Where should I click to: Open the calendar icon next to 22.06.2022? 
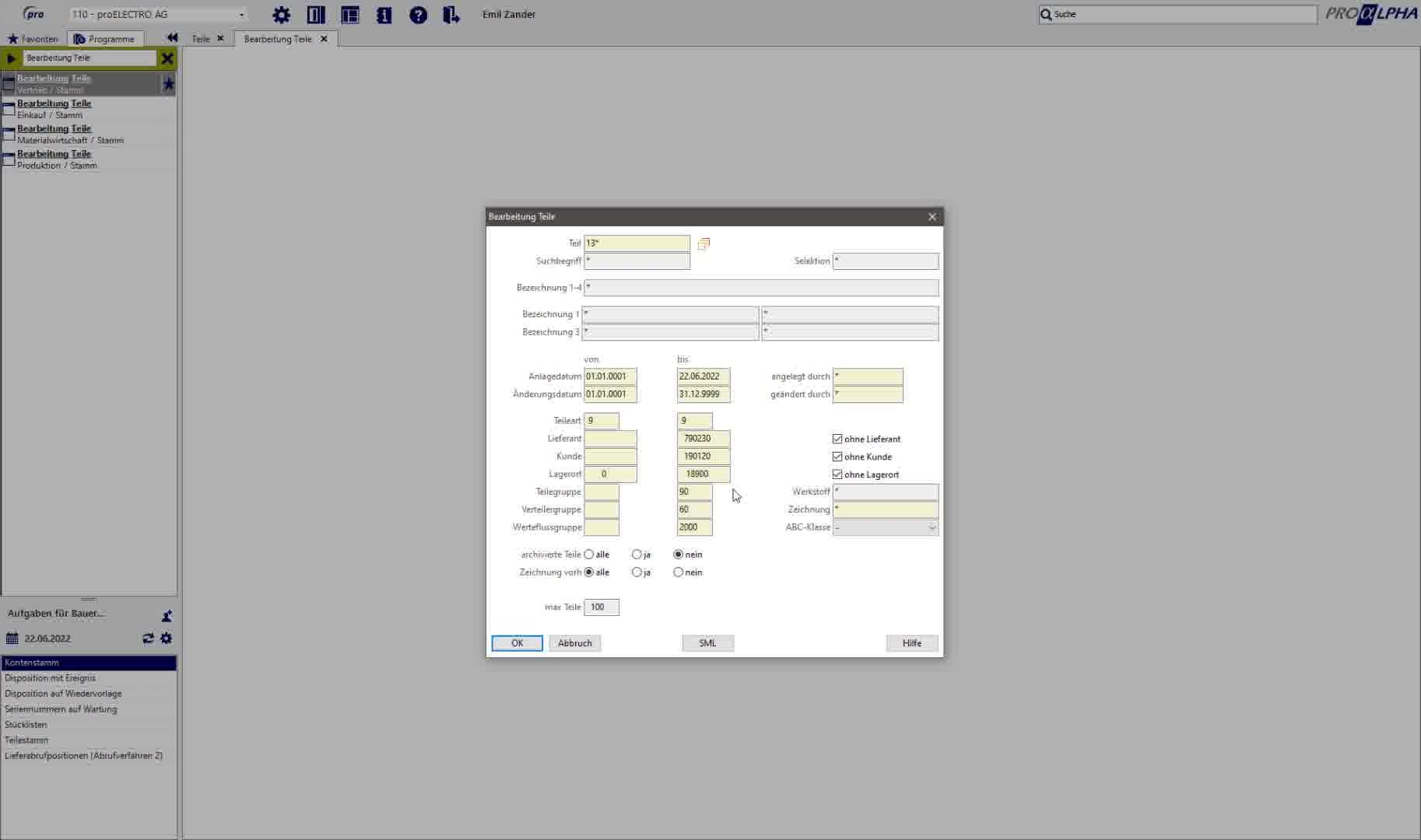pos(12,639)
